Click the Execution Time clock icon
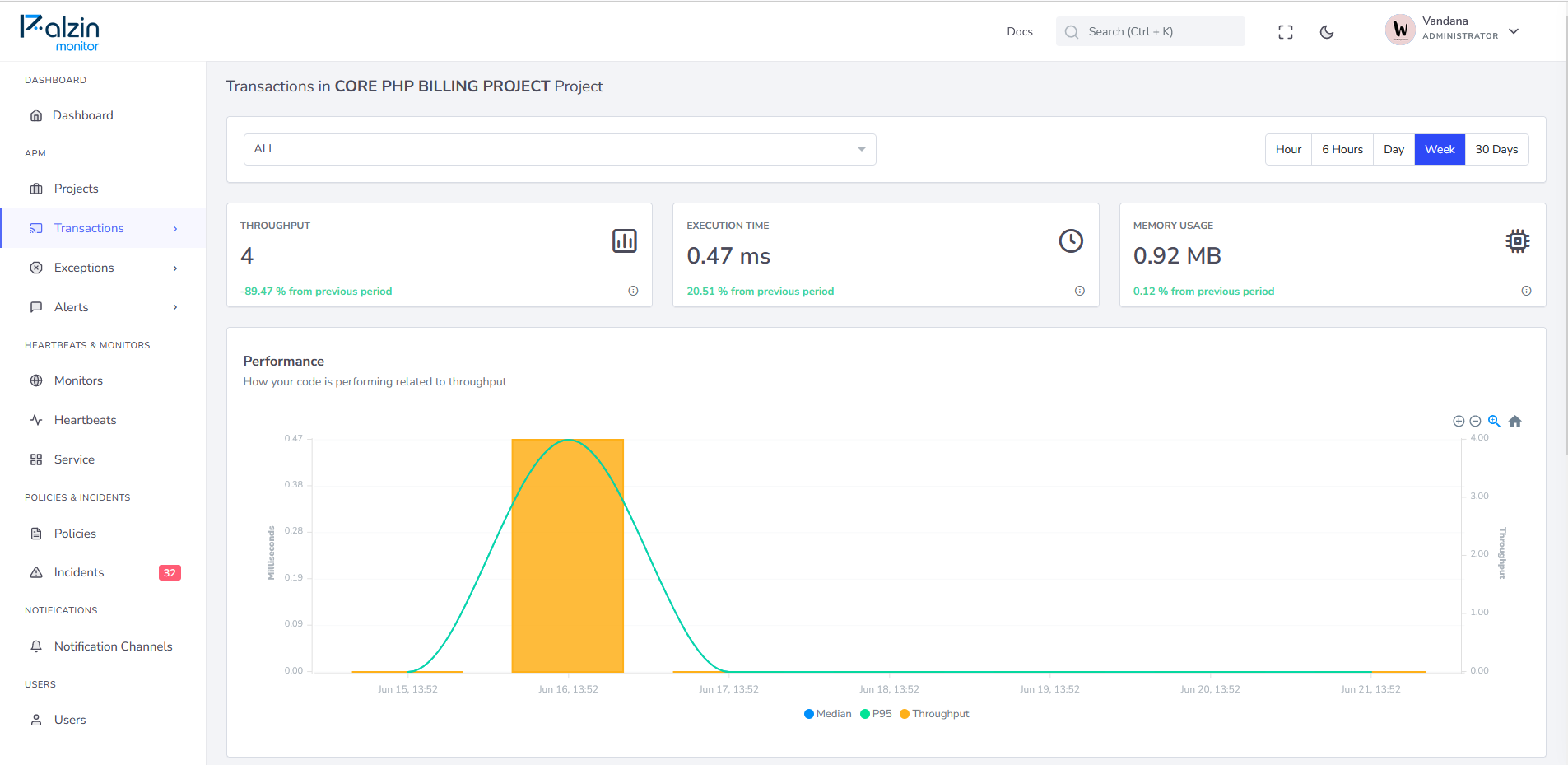Viewport: 1568px width, 765px height. tap(1071, 240)
